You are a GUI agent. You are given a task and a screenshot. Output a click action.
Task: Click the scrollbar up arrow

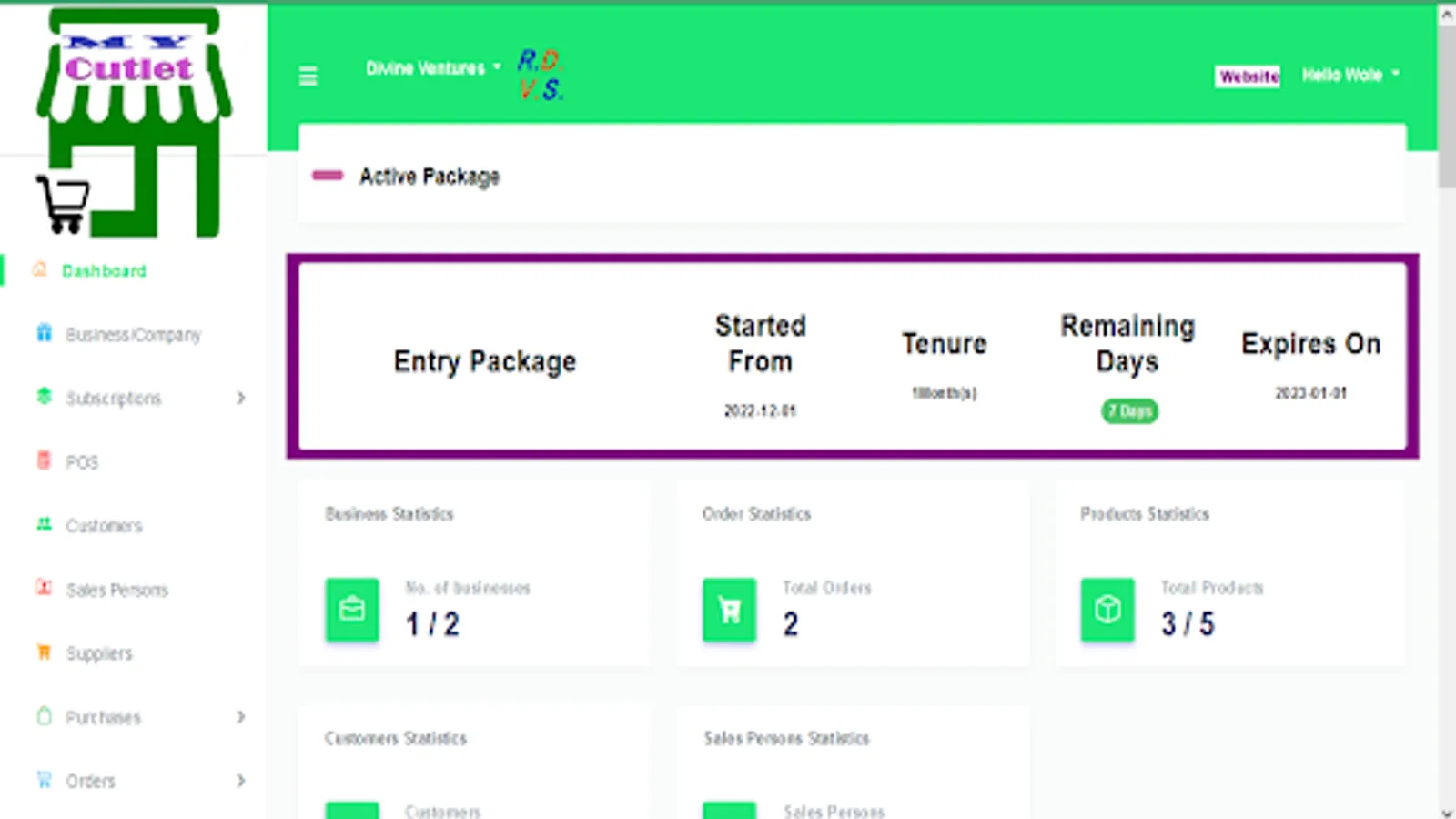click(1447, 13)
